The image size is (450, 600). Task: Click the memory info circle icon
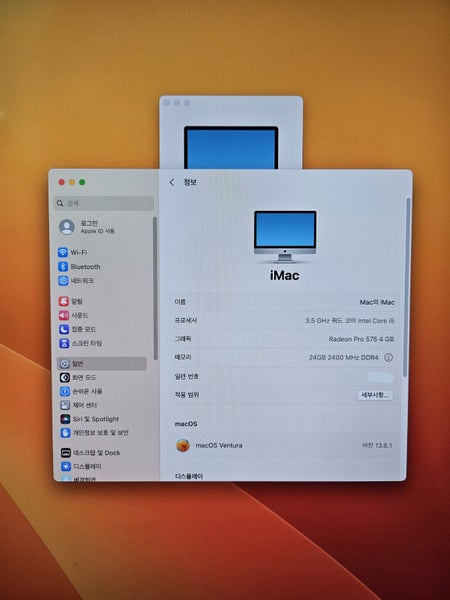[x=388, y=357]
